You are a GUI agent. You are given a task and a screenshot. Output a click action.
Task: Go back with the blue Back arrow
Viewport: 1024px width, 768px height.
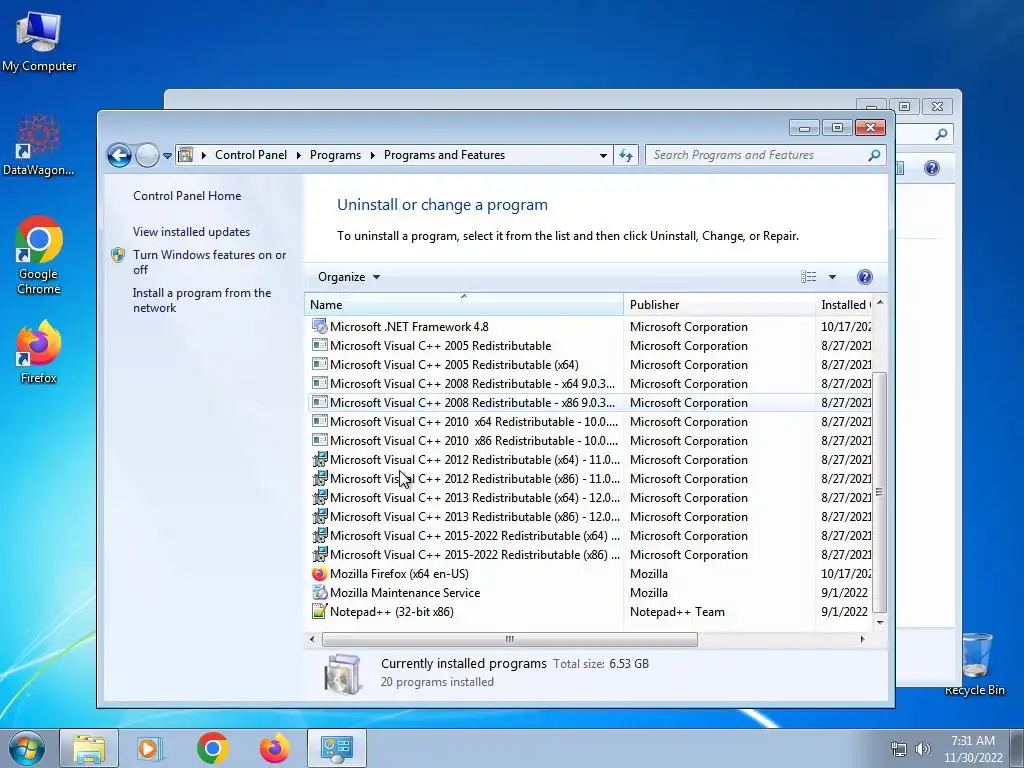click(x=120, y=155)
